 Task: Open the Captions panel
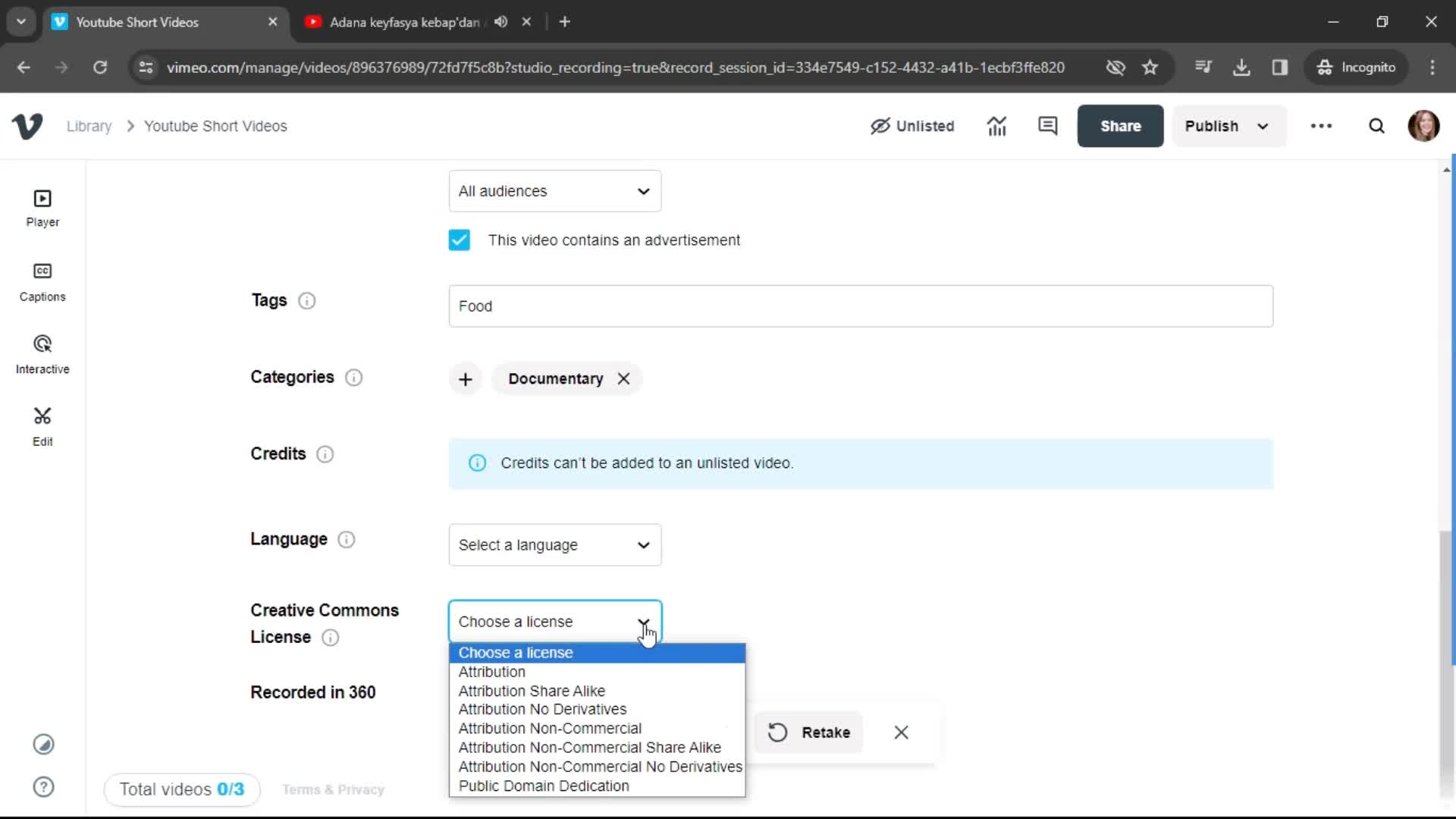click(x=41, y=283)
